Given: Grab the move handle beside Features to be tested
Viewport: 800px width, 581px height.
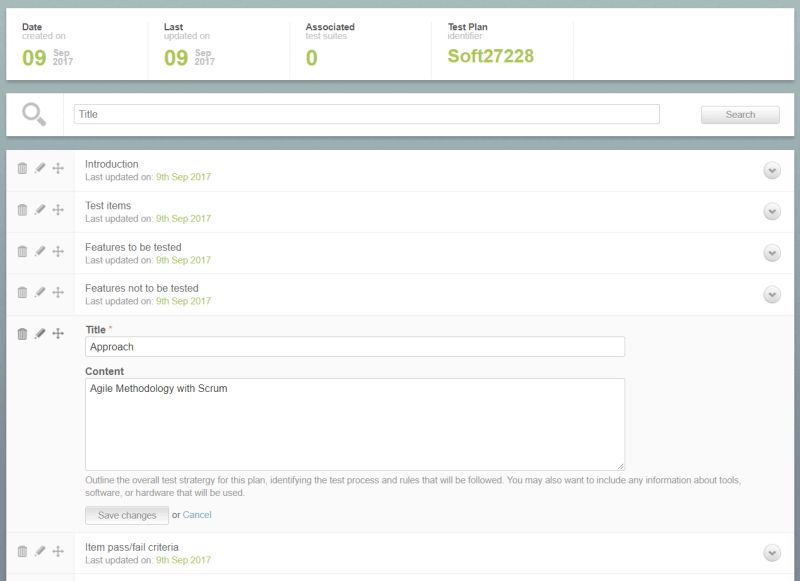Looking at the screenshot, I should (58, 250).
